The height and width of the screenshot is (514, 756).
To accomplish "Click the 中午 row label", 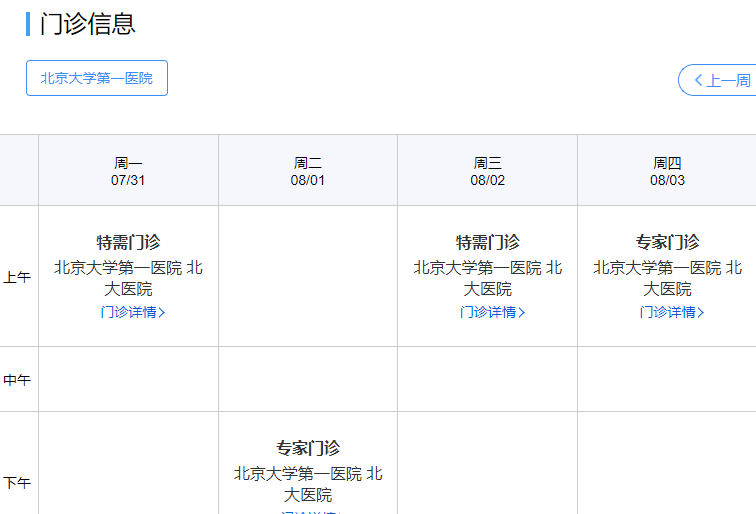I will [17, 380].
